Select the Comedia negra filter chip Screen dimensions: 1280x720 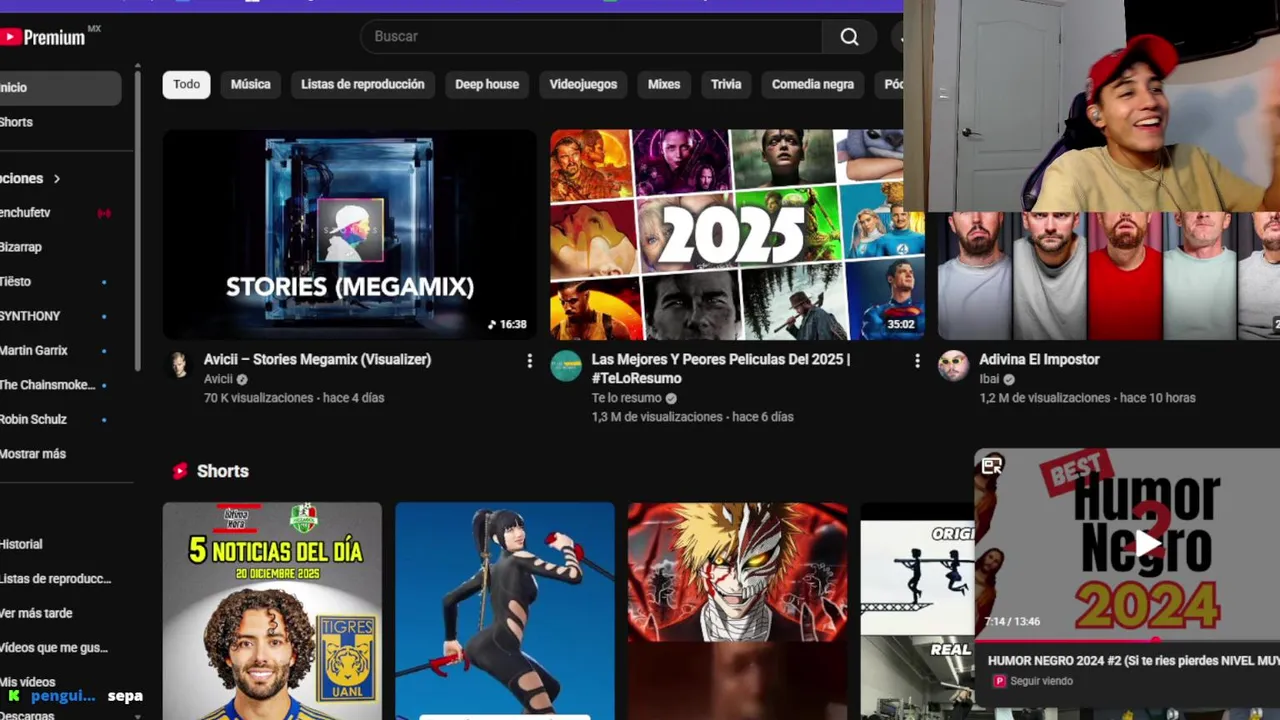813,85
